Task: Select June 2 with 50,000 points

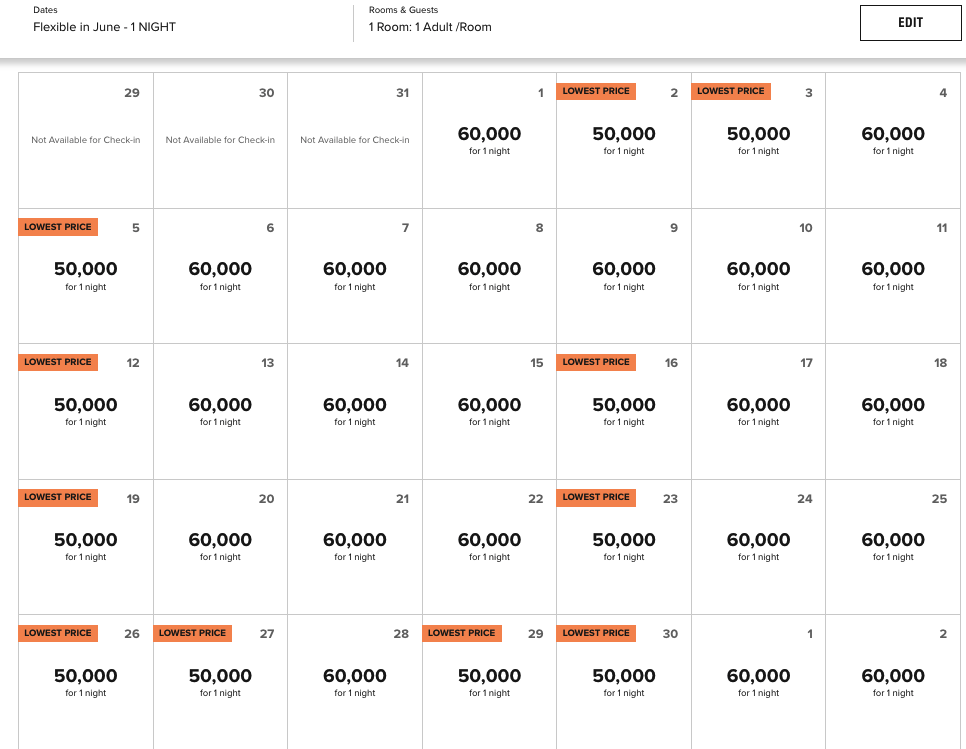Action: coord(623,140)
